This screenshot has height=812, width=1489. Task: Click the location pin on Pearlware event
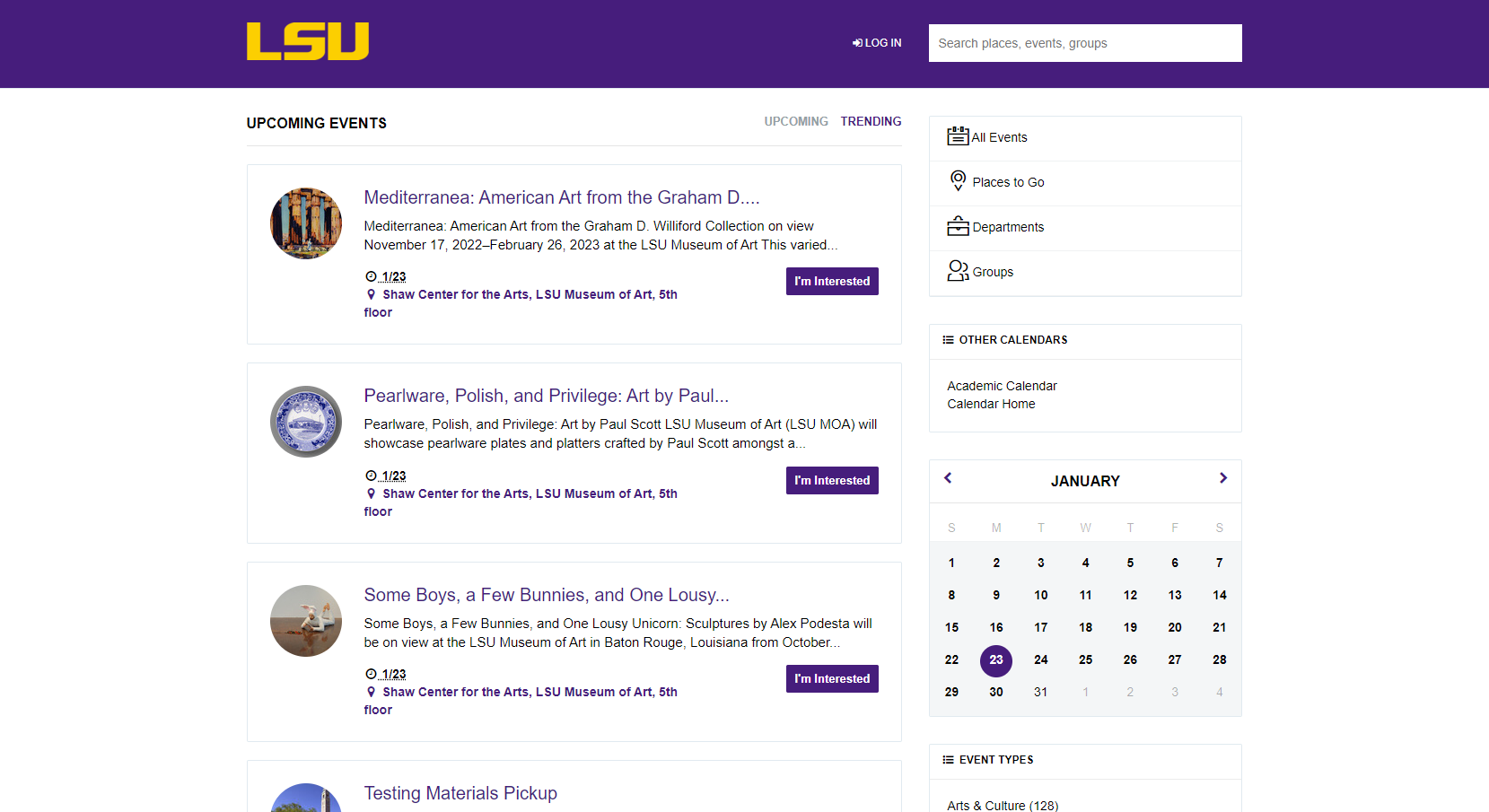point(371,493)
